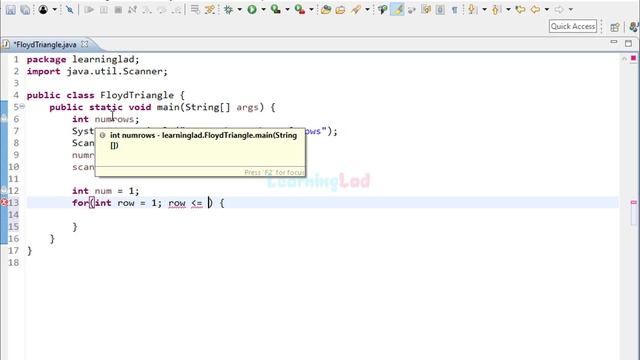Click the Open Perspective icon
Screen dimensions: 640x360
pos(615,27)
